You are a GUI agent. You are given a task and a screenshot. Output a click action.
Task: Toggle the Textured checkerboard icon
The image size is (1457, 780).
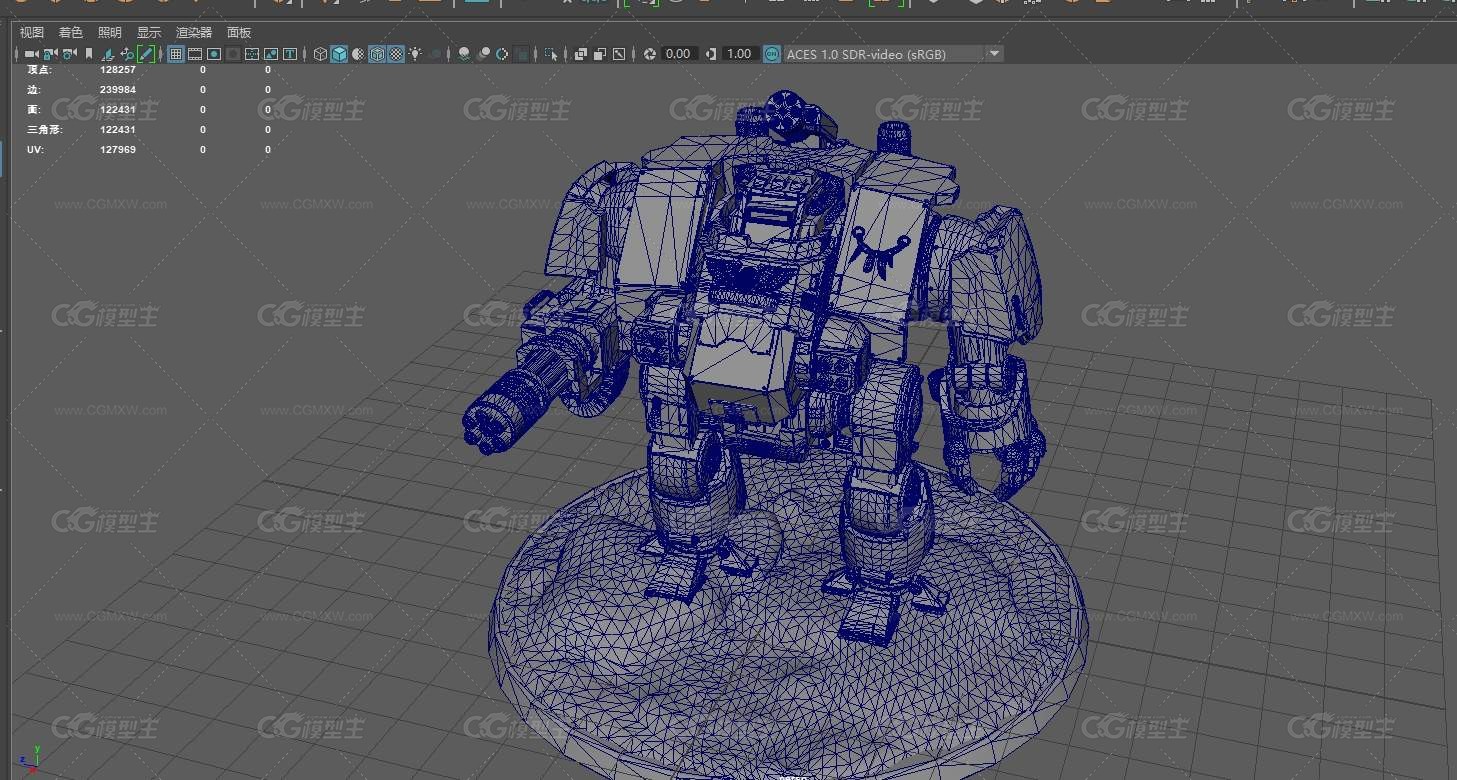[x=396, y=54]
